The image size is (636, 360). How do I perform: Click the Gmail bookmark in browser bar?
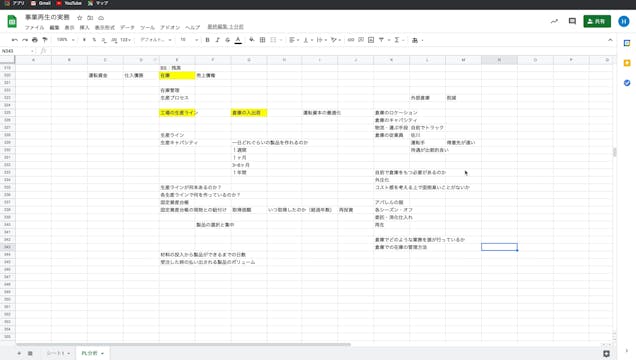pos(41,3)
